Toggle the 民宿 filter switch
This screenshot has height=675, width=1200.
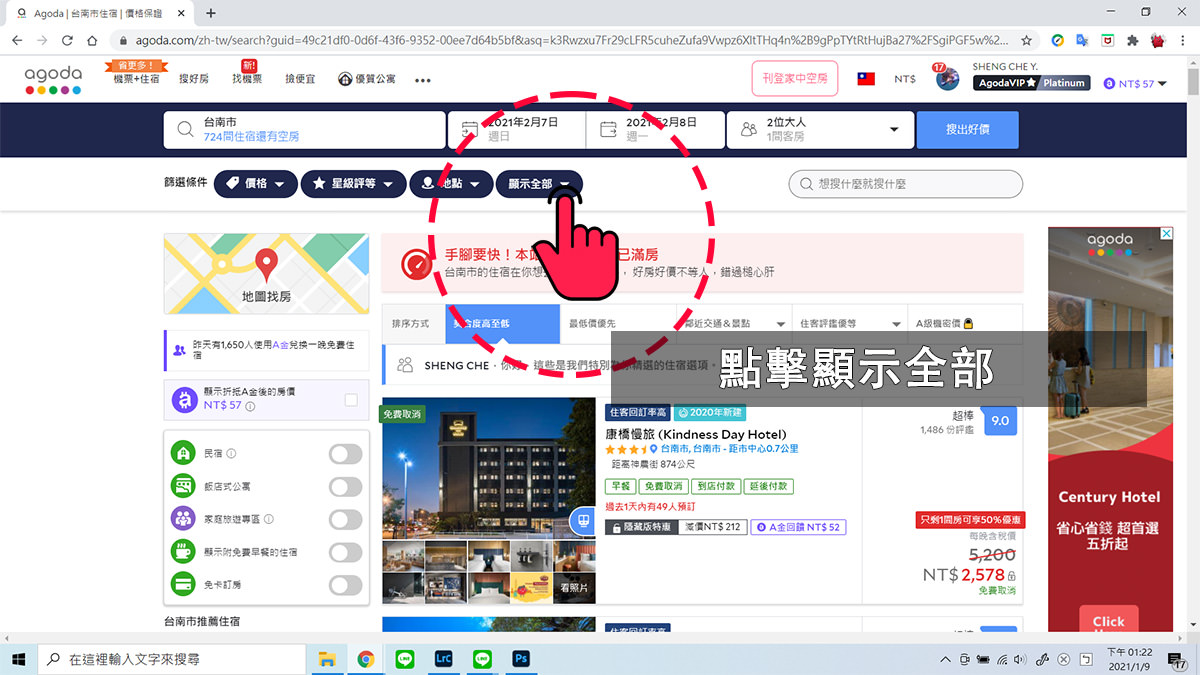pos(345,454)
